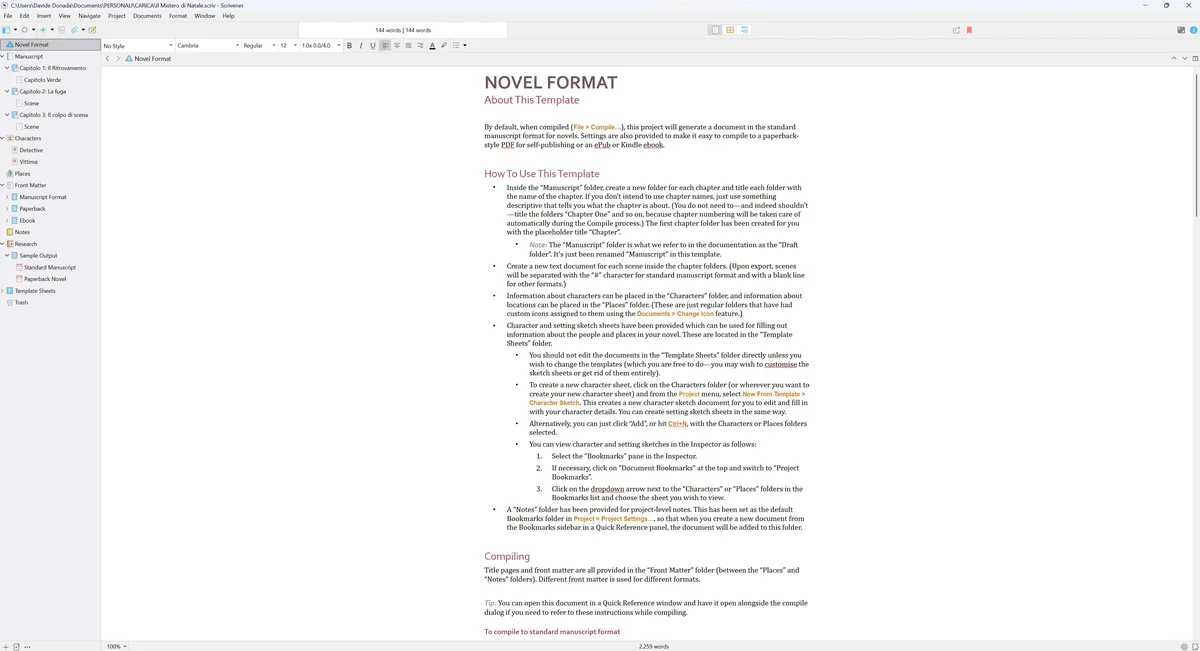Viewport: 1200px width, 651px height.
Task: Select the Places folder
Action: pos(22,173)
